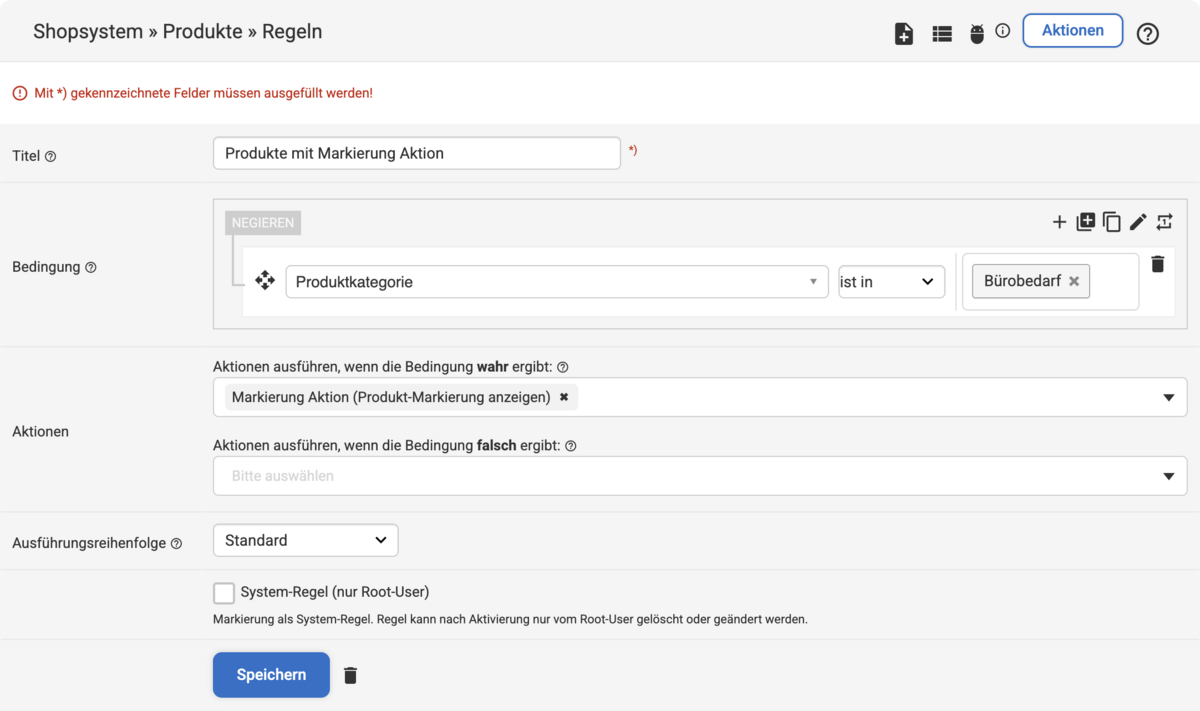Click the help icon next to Titel label
Image resolution: width=1200 pixels, height=711 pixels.
click(51, 156)
